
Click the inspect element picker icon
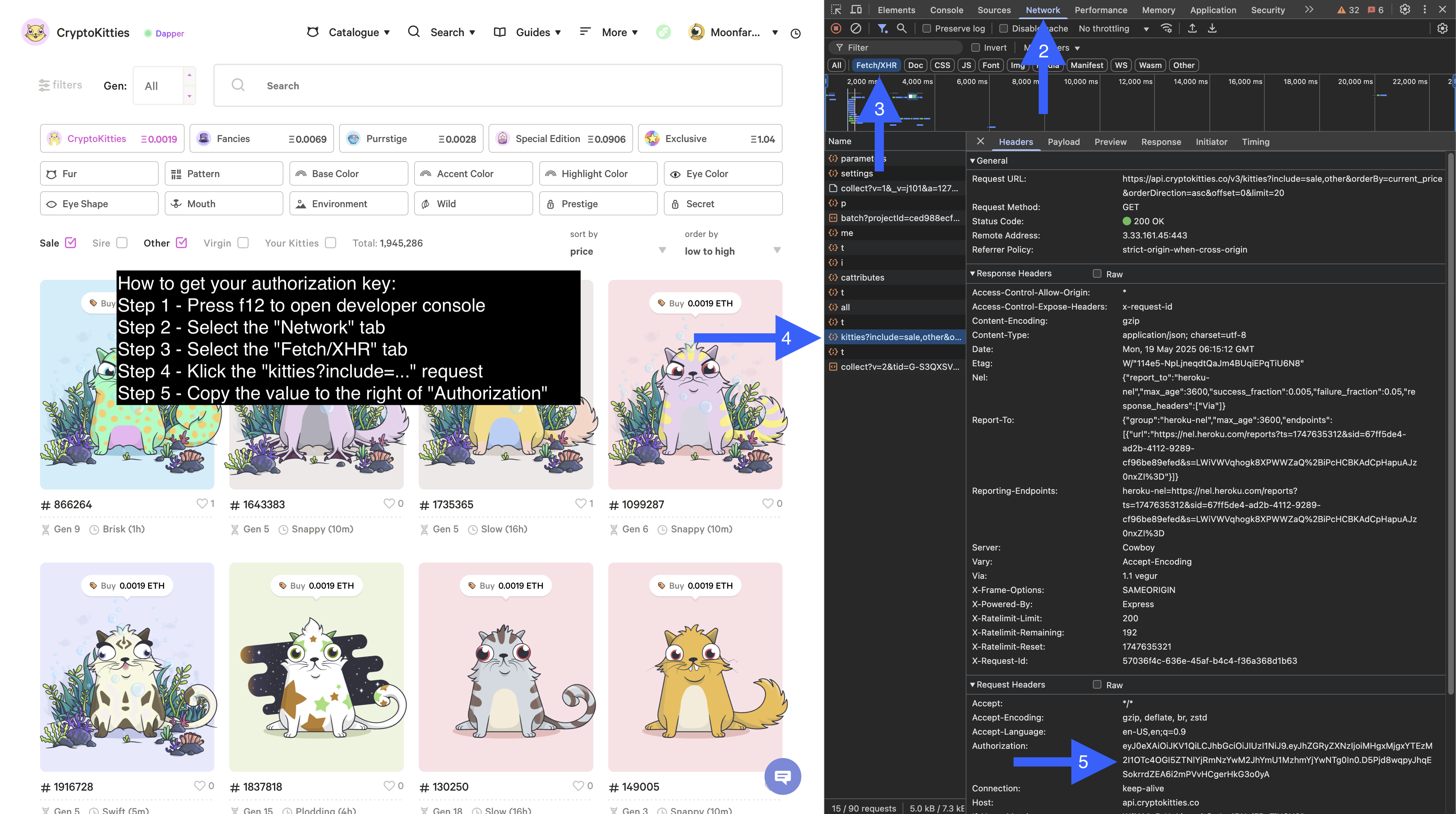coord(836,10)
